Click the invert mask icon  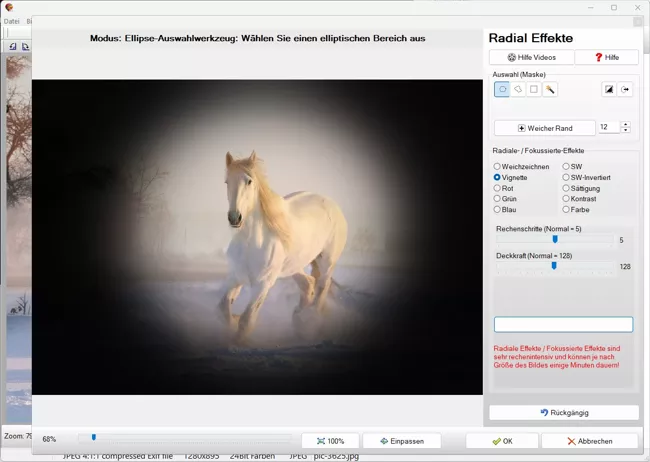pos(608,89)
